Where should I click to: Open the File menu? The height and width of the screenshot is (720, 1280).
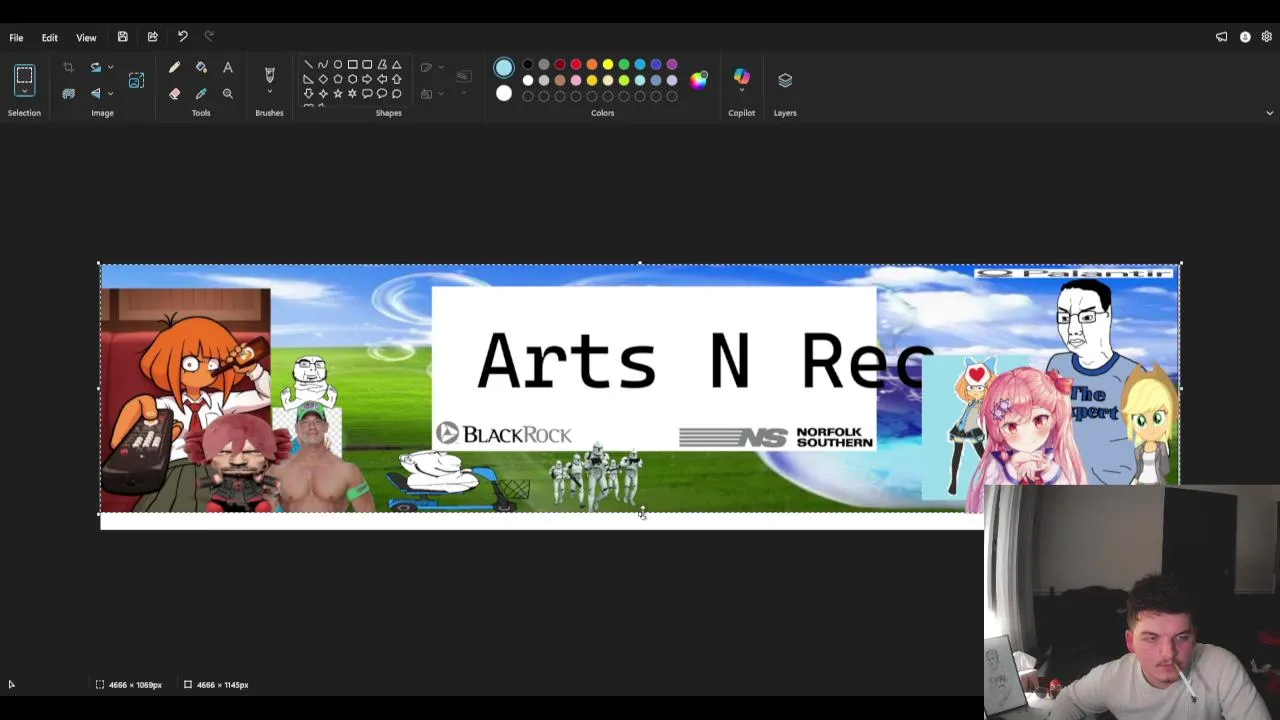point(16,38)
